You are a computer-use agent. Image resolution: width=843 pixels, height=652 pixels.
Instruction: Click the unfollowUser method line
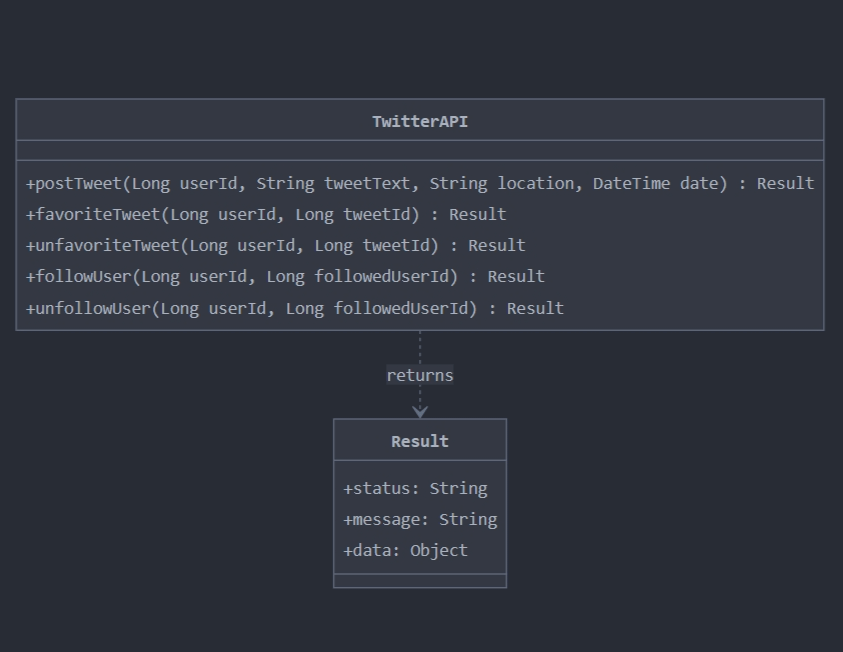tap(295, 309)
